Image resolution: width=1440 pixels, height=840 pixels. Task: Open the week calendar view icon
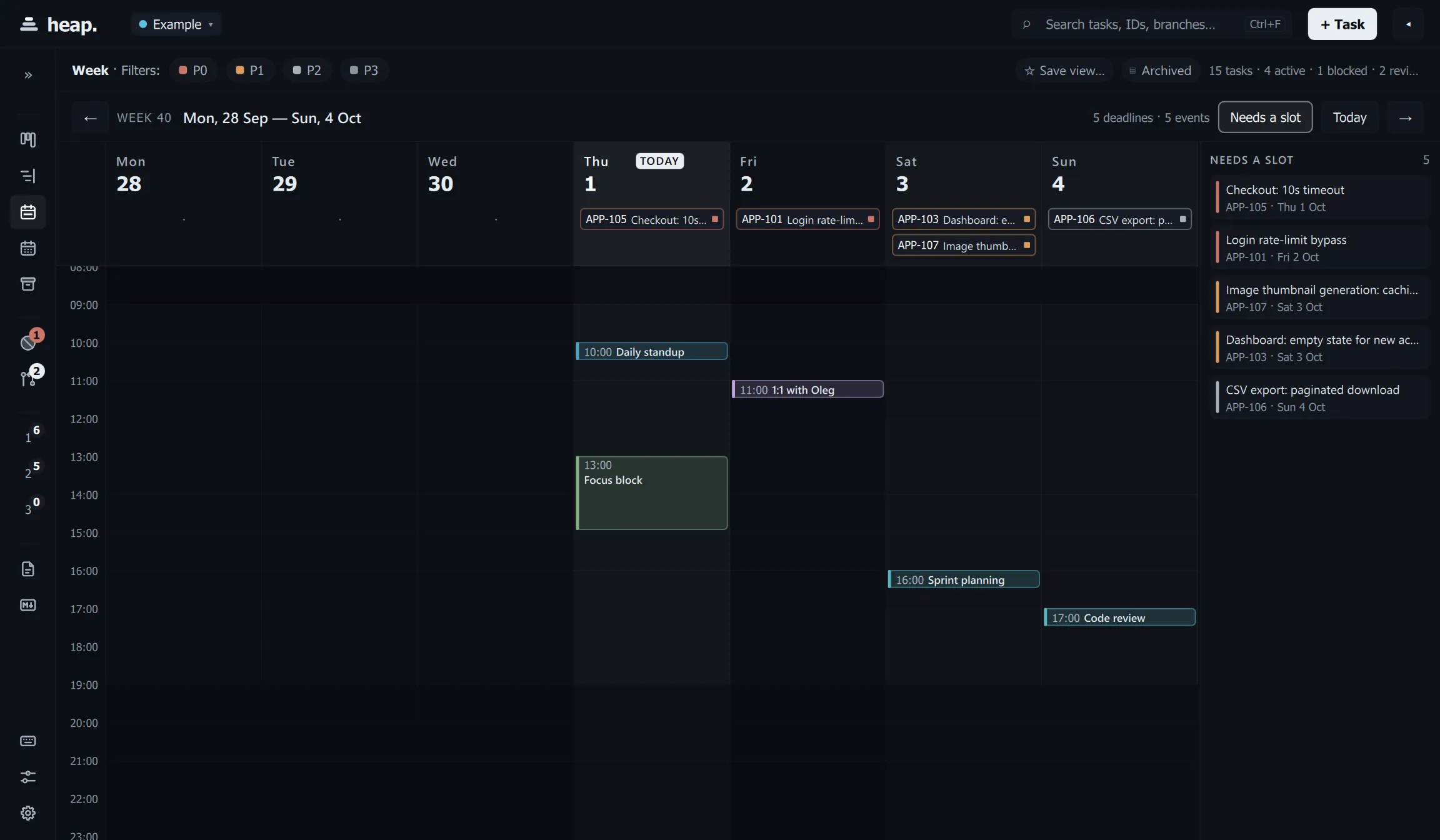28,212
